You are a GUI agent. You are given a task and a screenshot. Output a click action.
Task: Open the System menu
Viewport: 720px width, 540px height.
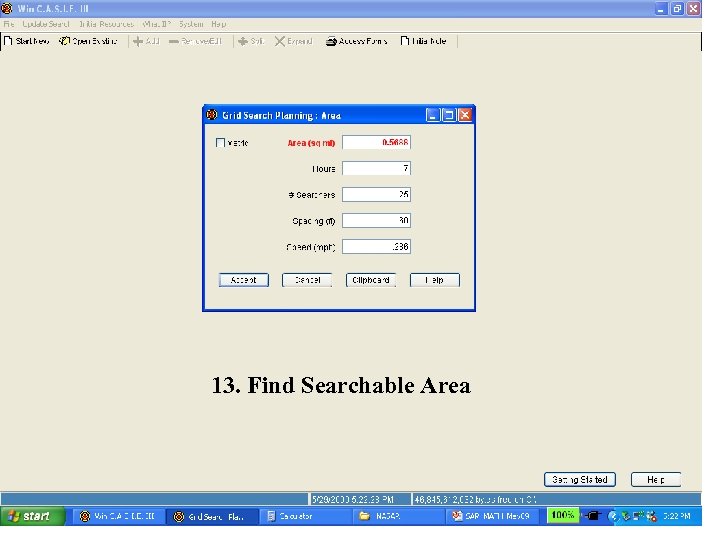coord(191,24)
